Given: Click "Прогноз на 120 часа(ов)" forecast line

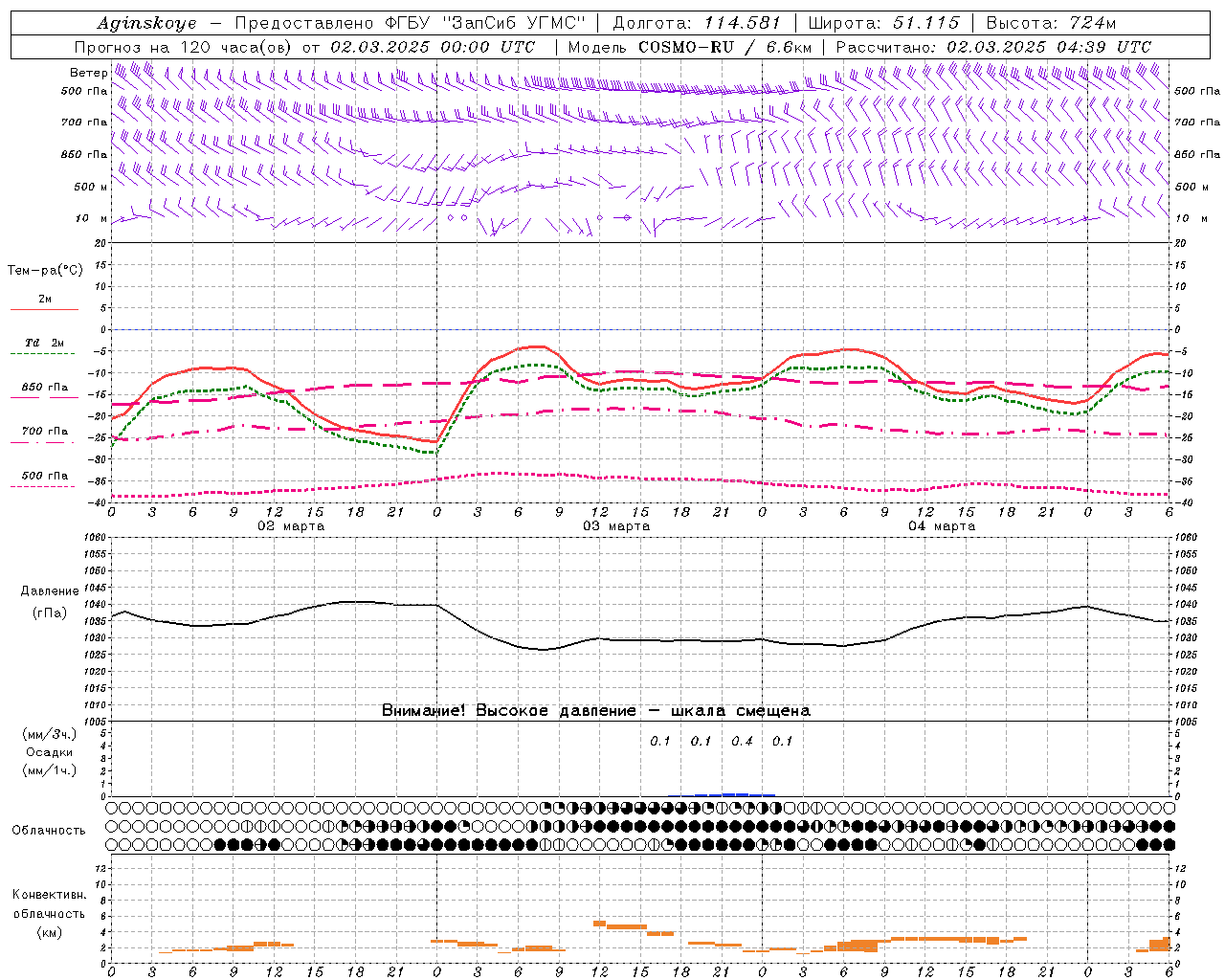Looking at the screenshot, I should 183,47.
